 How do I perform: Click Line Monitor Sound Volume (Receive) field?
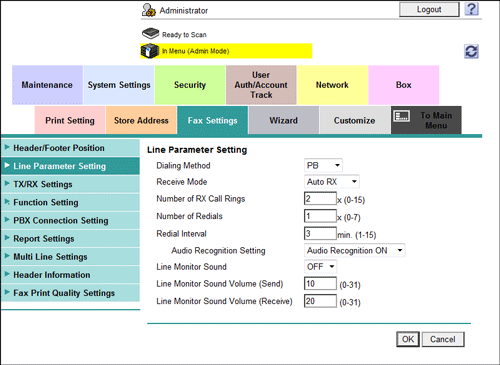point(320,301)
